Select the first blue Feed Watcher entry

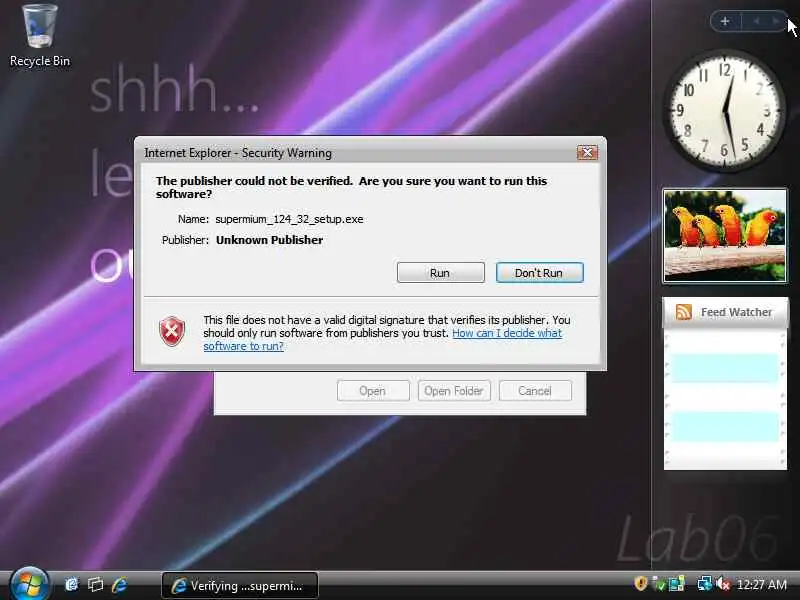(x=724, y=368)
